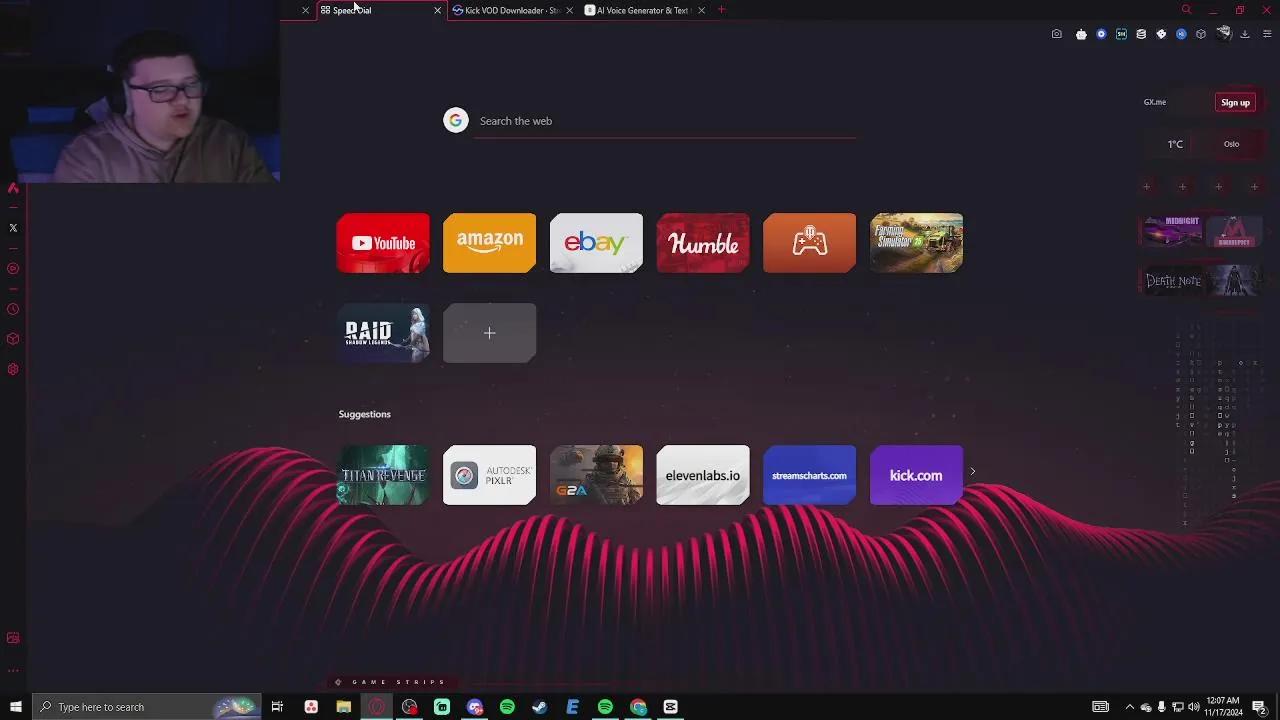Screen dimensions: 1280x720
Task: Open the Windows Start menu
Action: pos(16,707)
